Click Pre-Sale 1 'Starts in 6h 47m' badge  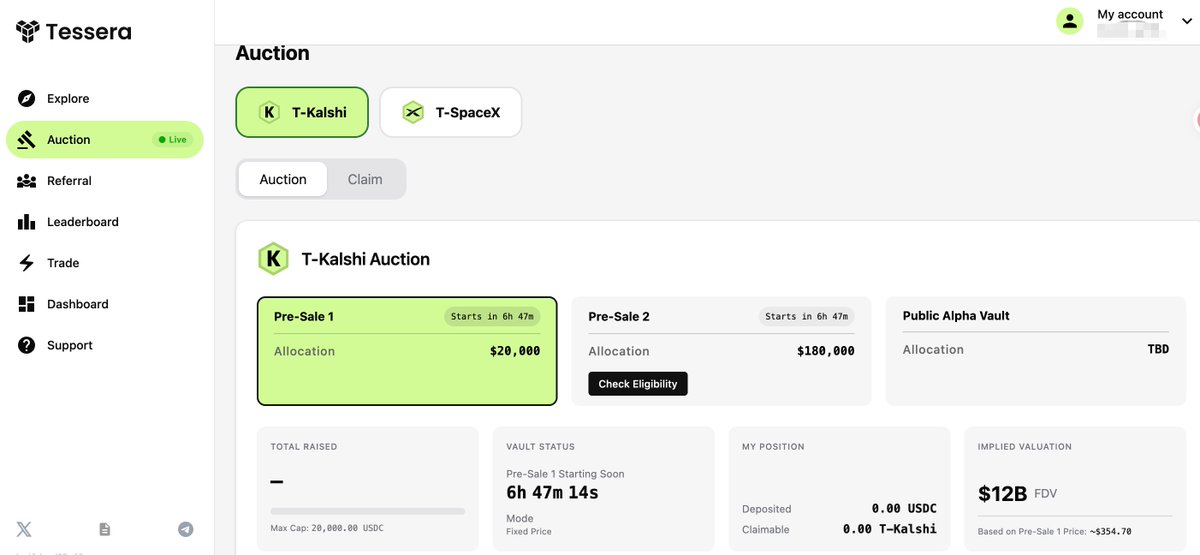[x=493, y=316]
